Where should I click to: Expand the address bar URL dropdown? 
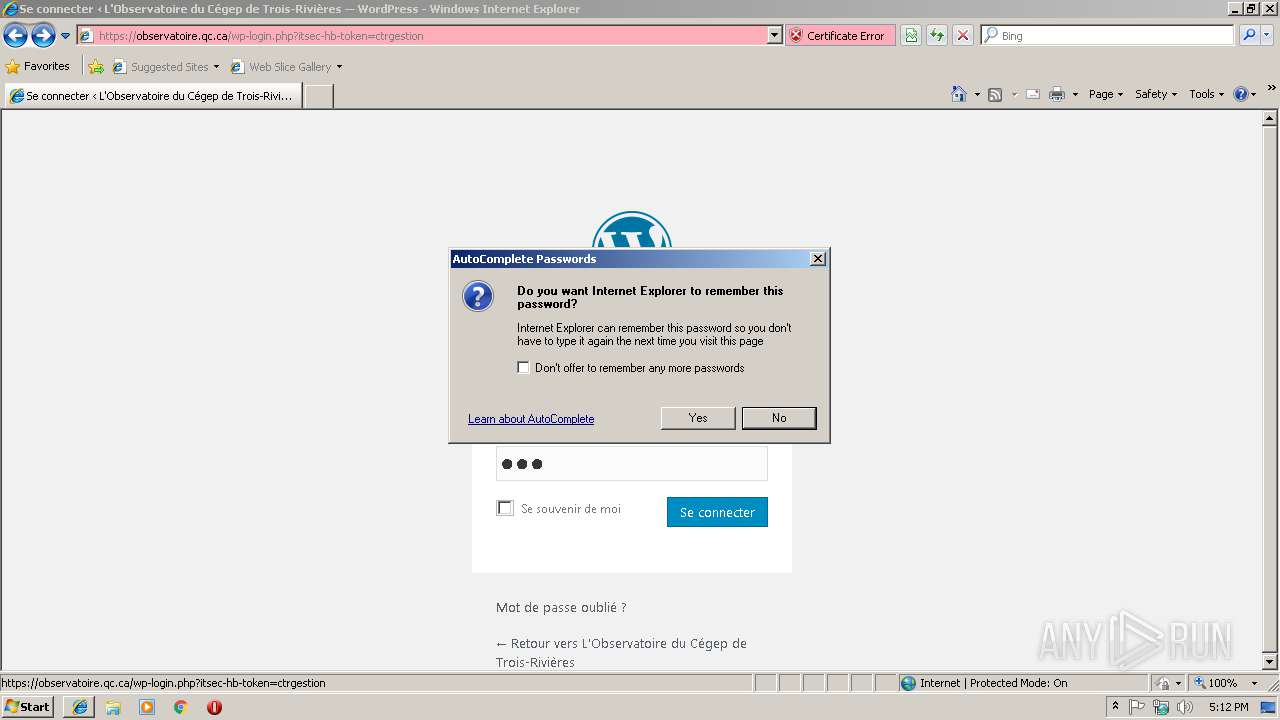pos(774,35)
